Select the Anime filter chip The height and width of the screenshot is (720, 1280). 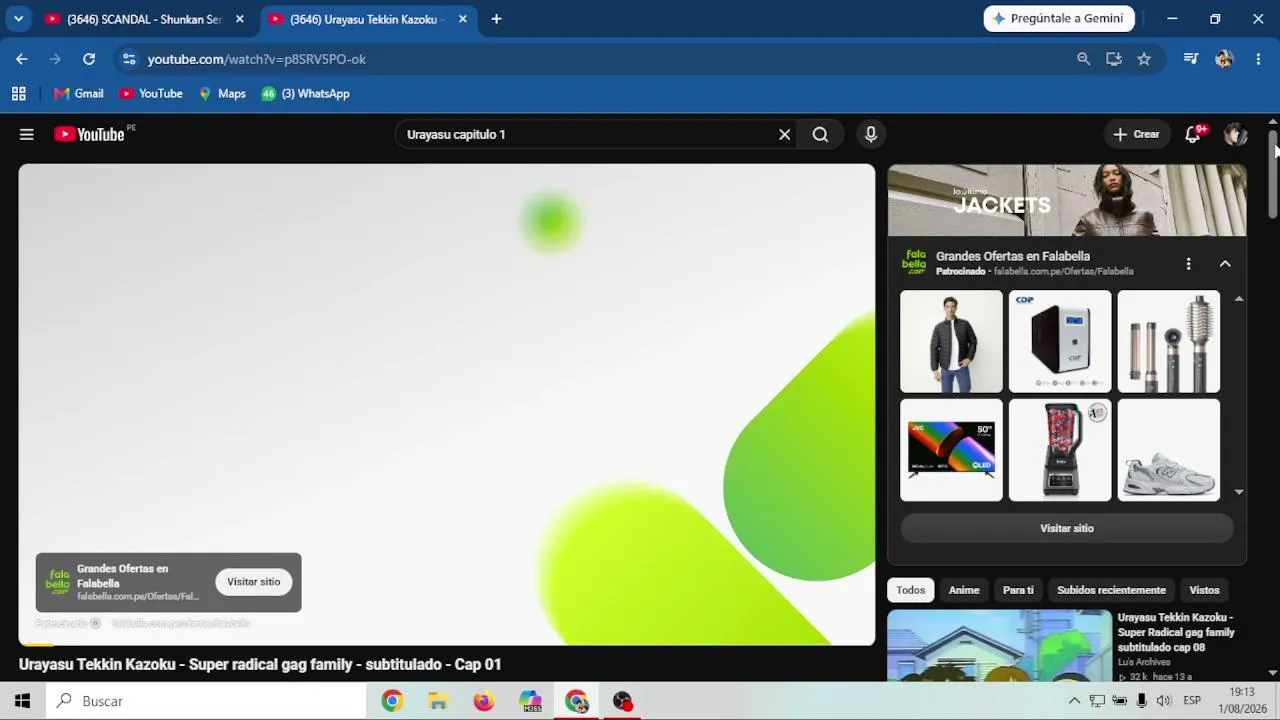(x=964, y=590)
